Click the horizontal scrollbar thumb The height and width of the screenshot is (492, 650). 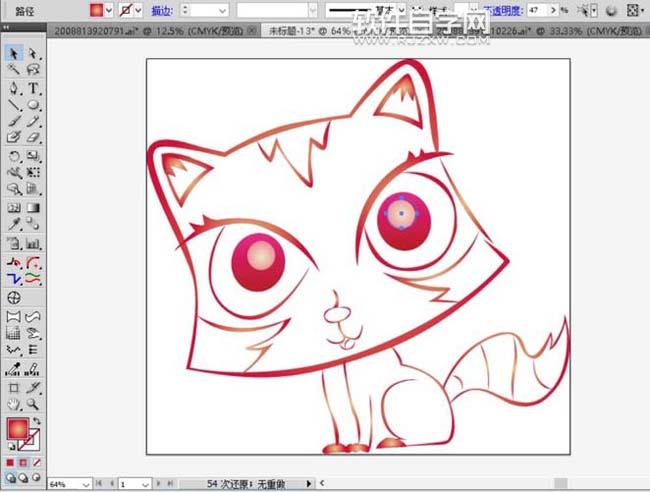(x=561, y=483)
